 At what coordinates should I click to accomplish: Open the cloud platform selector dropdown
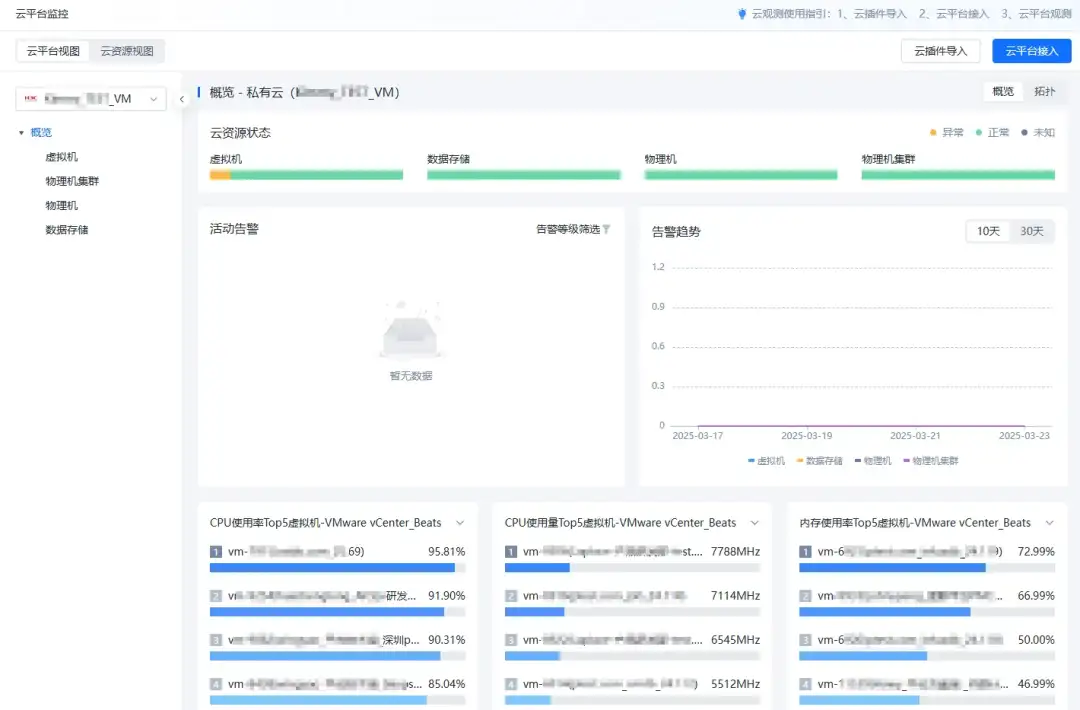tap(91, 99)
